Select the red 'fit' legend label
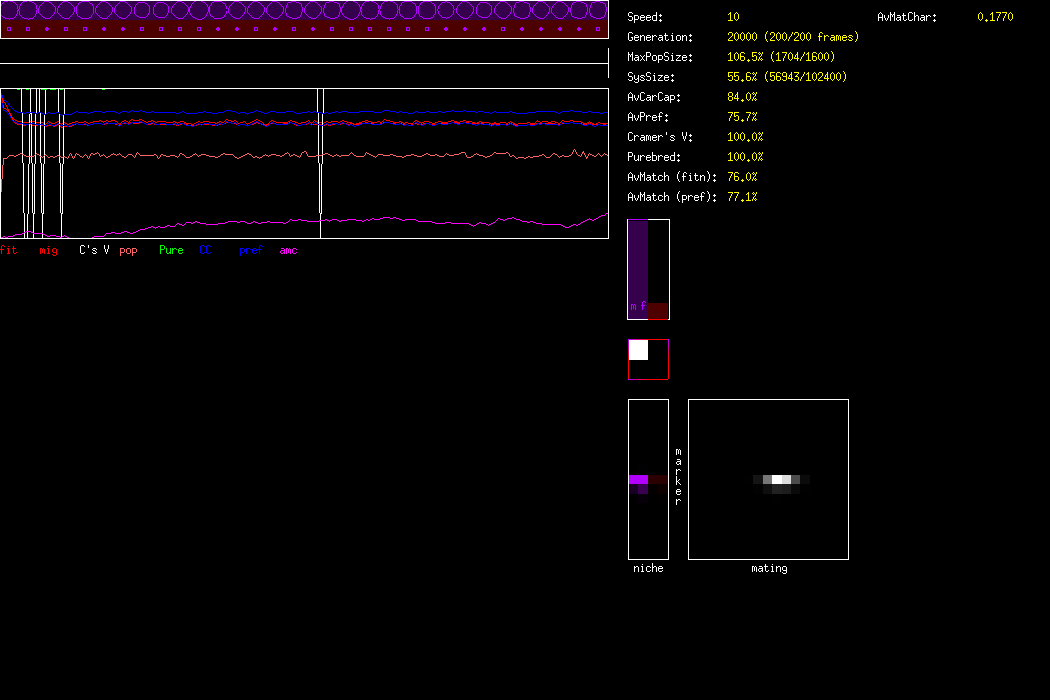 9,250
